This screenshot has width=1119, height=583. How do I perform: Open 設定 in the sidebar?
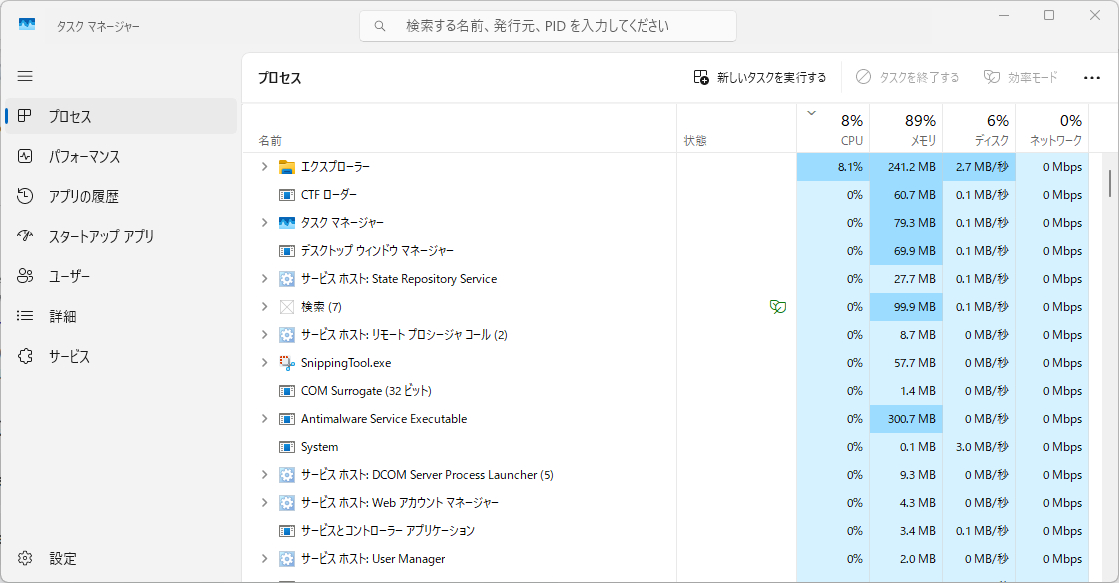[x=121, y=558]
